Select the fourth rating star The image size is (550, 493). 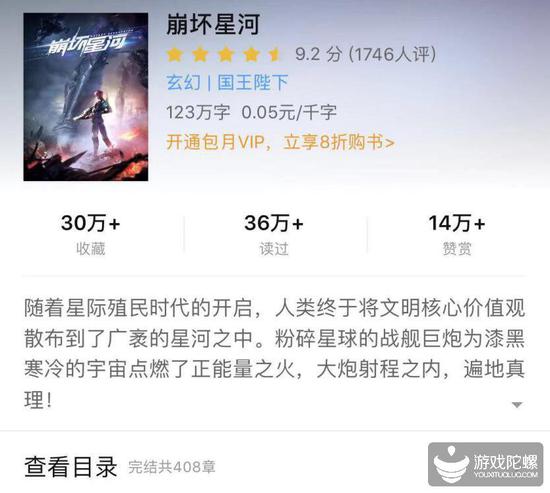coord(251,55)
